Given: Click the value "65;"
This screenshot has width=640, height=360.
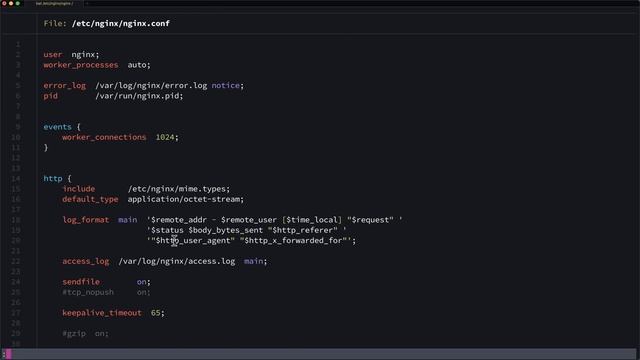Looking at the screenshot, I should pos(158,313).
